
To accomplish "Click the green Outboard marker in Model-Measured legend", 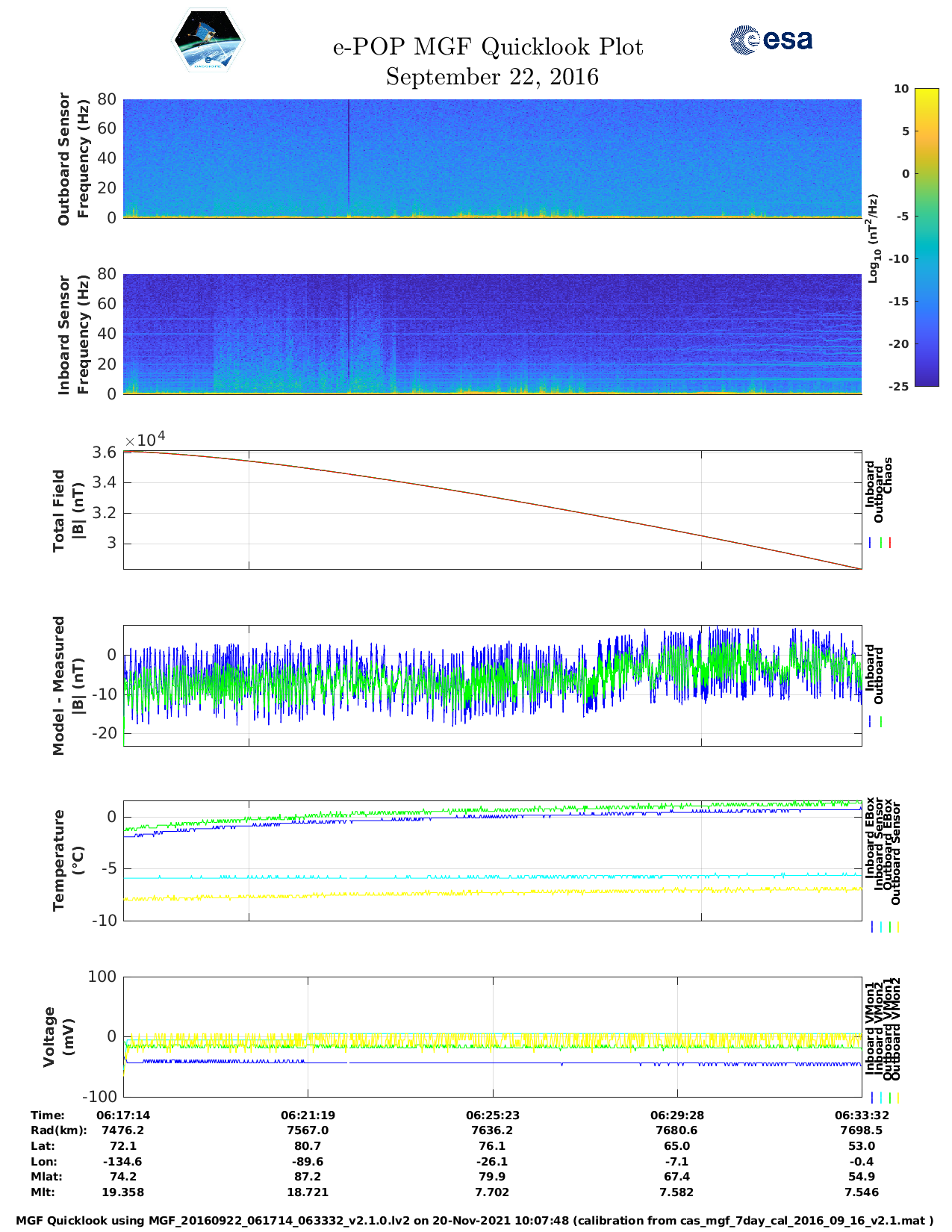I will 881,722.
